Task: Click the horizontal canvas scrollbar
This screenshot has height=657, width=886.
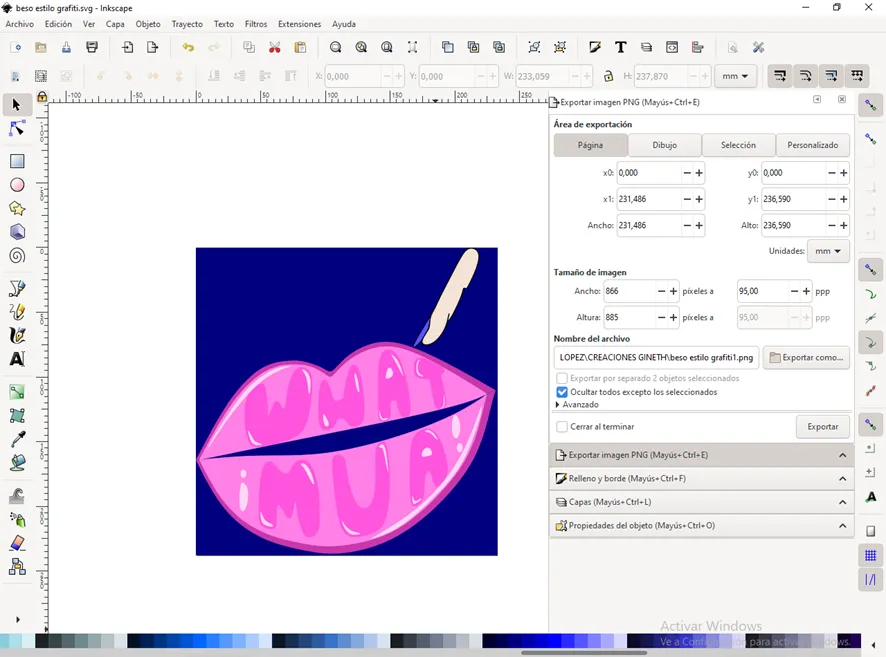Action: tap(584, 653)
